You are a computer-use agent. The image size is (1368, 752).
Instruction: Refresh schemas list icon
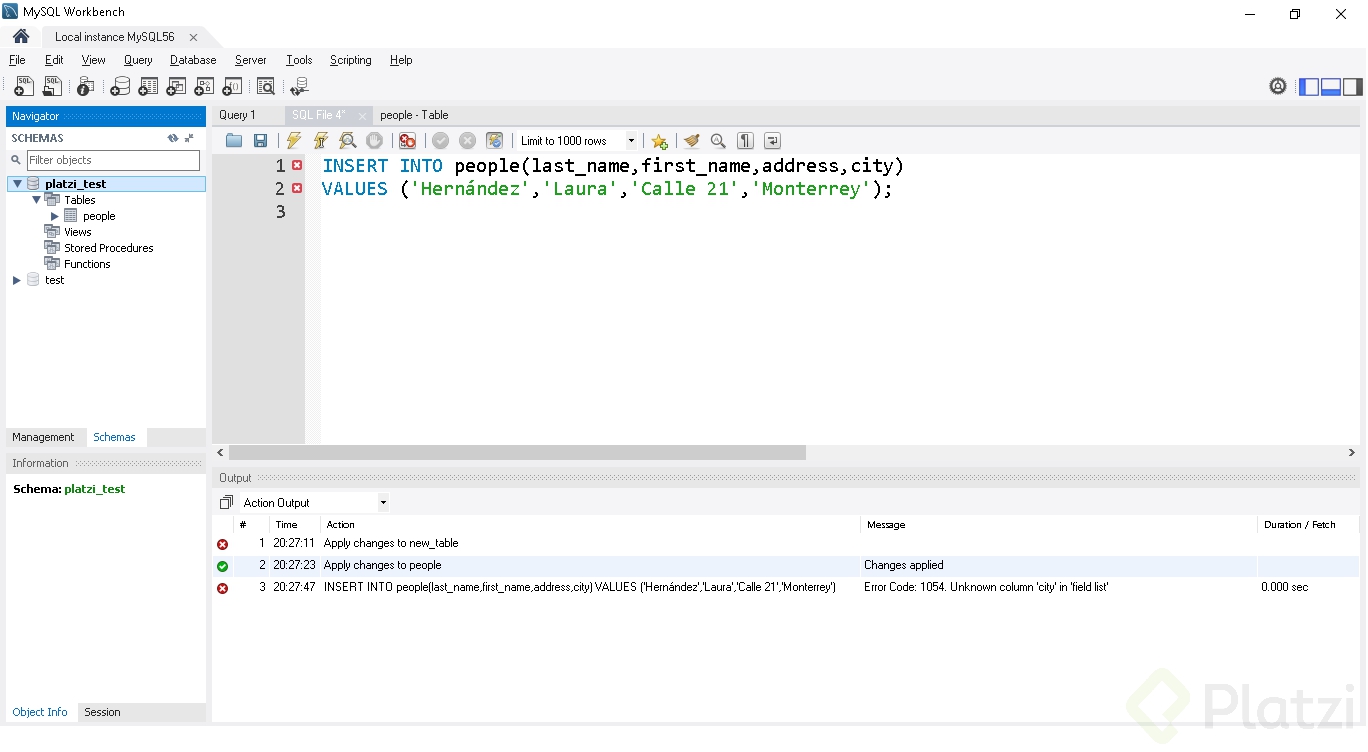[173, 138]
